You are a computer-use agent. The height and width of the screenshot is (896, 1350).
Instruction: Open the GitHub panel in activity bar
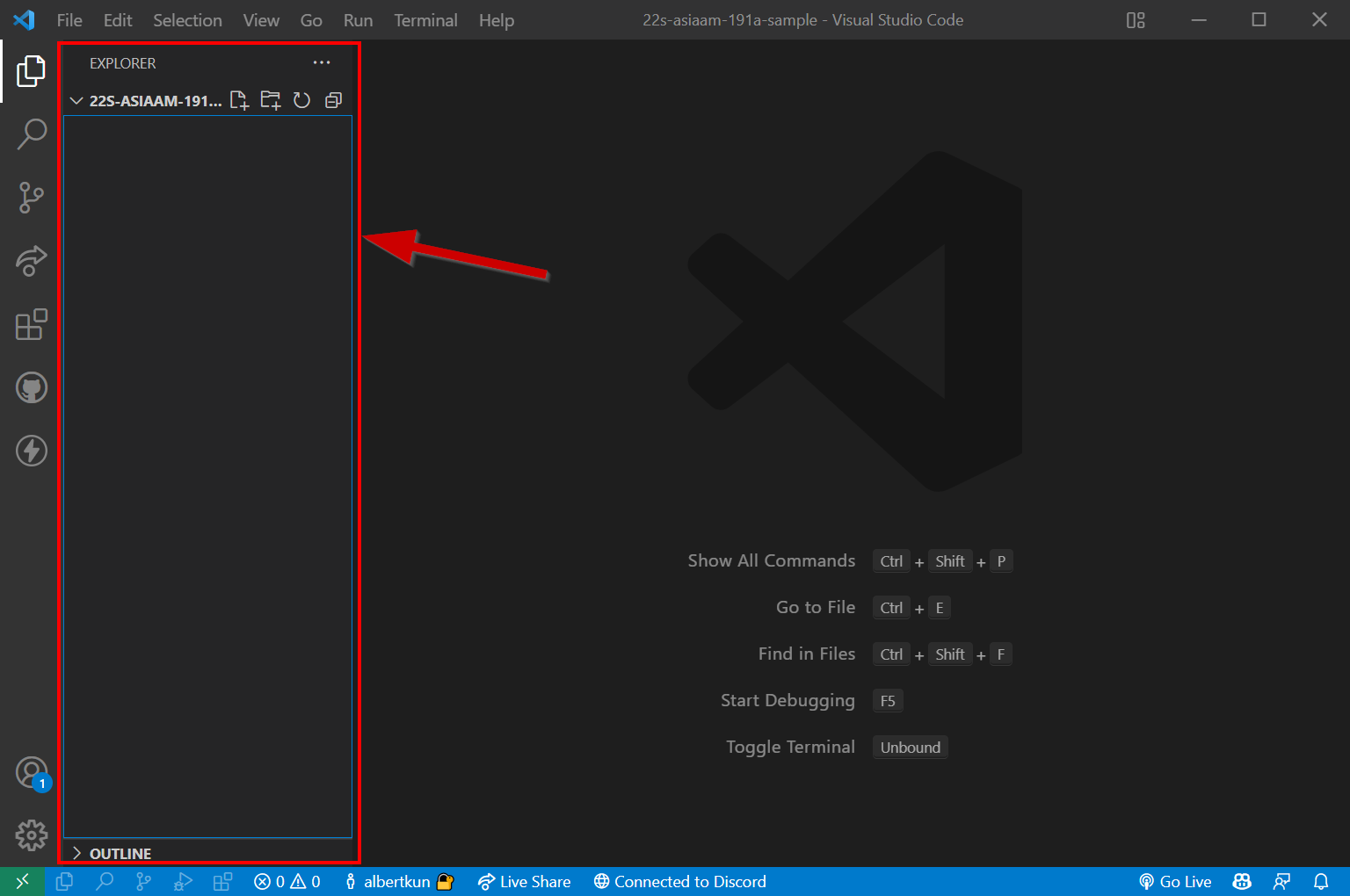click(31, 387)
